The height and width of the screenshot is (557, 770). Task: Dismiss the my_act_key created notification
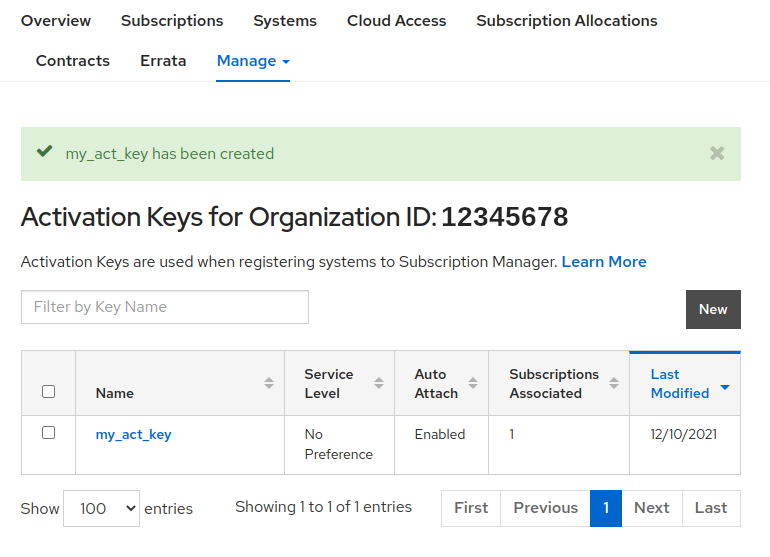coord(717,153)
